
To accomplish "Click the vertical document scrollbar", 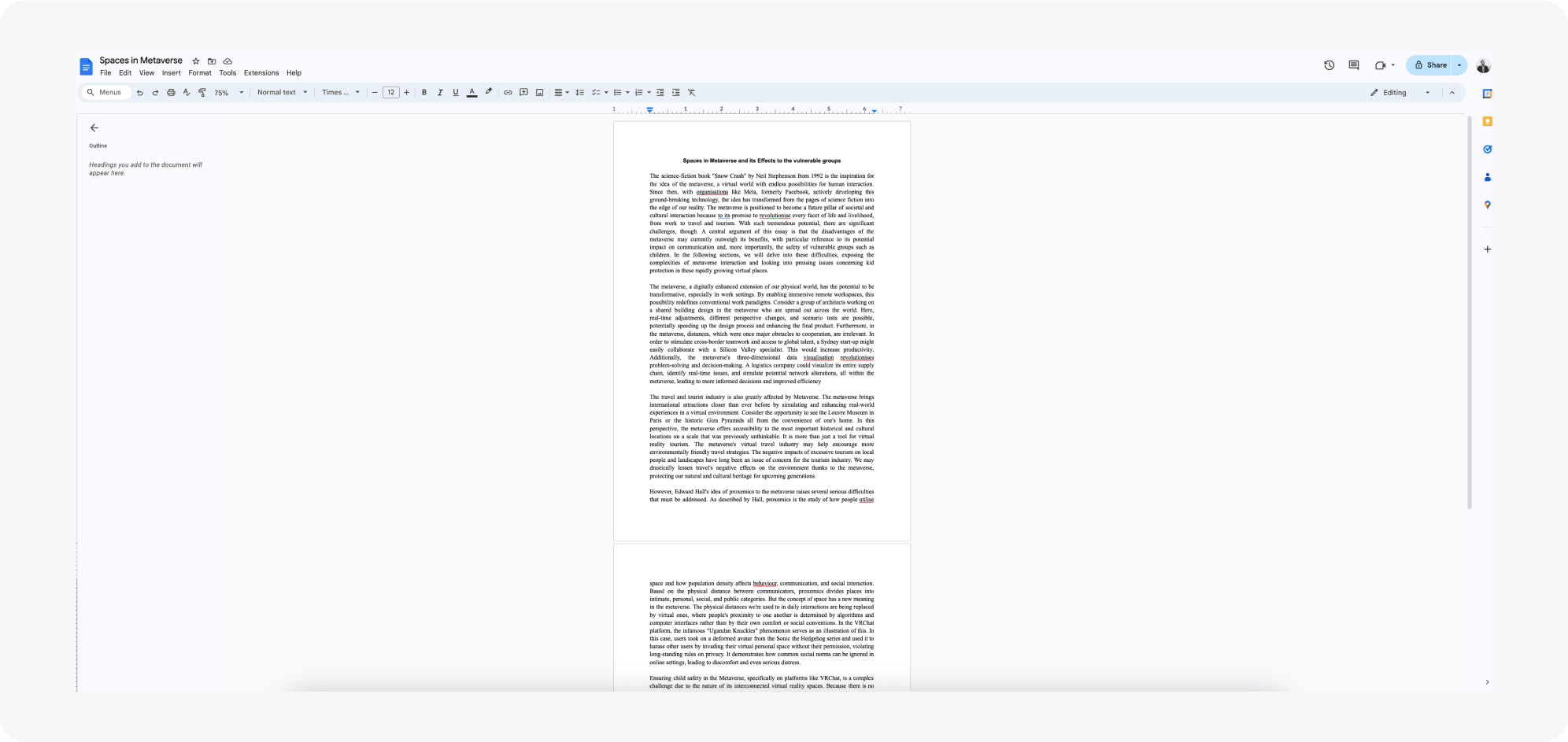I will 1469,312.
